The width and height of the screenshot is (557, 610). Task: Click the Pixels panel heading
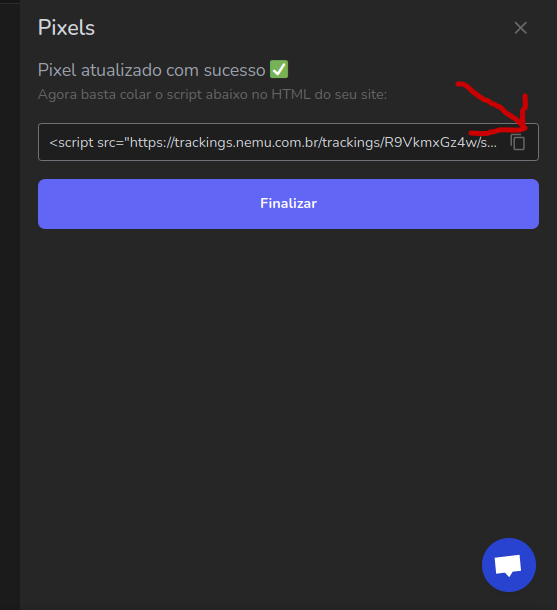pos(66,28)
